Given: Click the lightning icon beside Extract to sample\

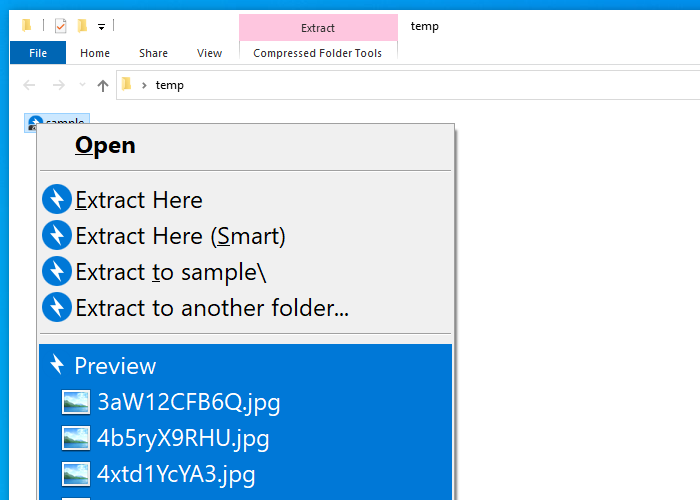Looking at the screenshot, I should tap(57, 272).
